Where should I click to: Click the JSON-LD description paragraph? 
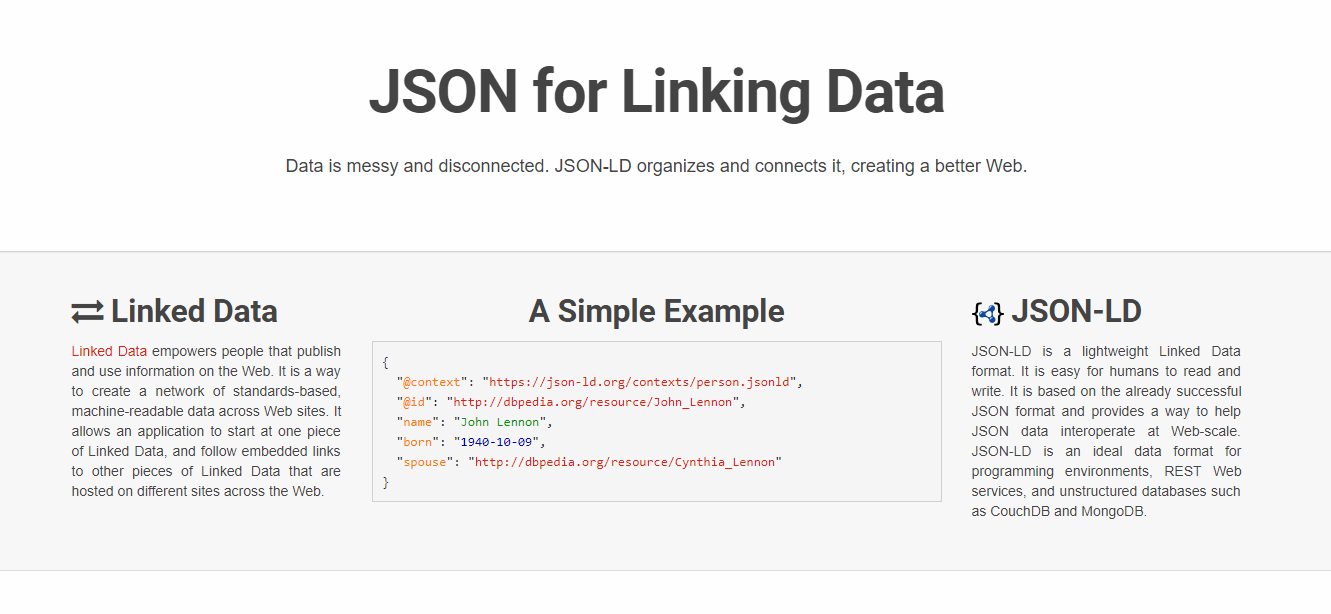tap(1106, 431)
